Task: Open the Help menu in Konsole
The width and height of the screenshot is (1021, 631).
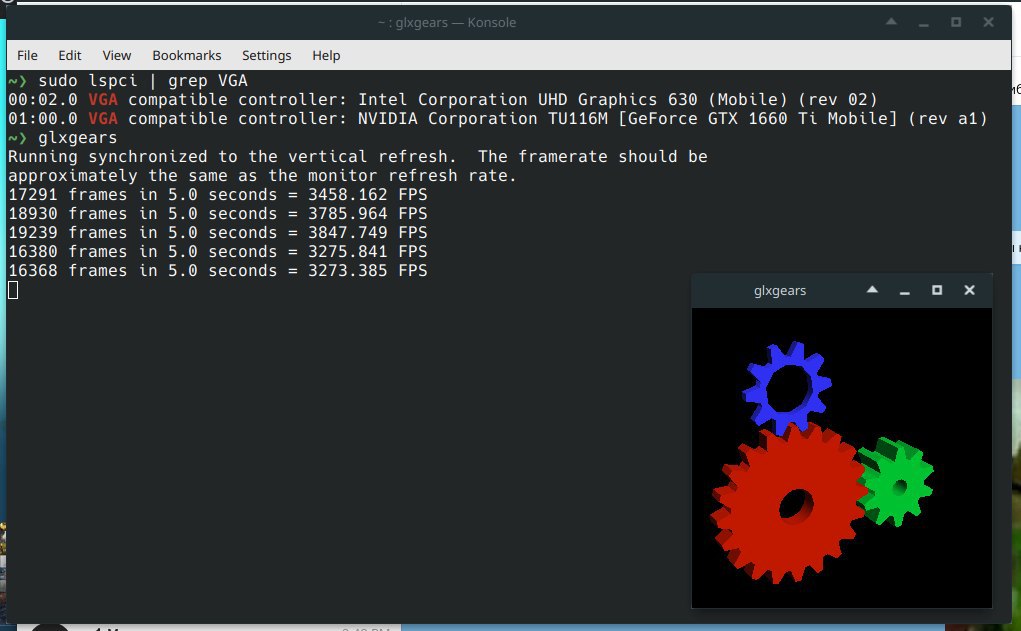Action: (326, 55)
